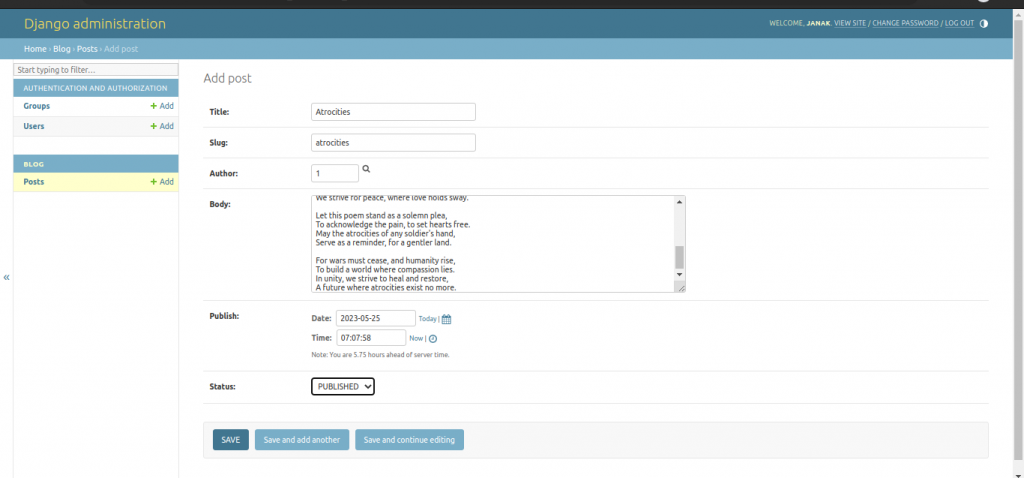Add a new Post via sidebar Add link
This screenshot has width=1024, height=478.
point(162,182)
